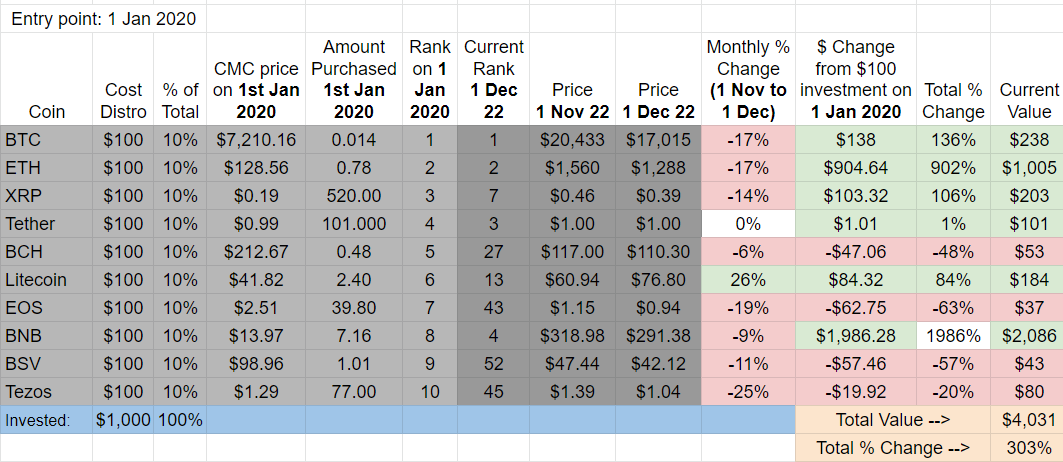Screen dimensions: 1063x462
Task: Click the BNB 1986% total change cell
Action: pyautogui.click(x=953, y=335)
